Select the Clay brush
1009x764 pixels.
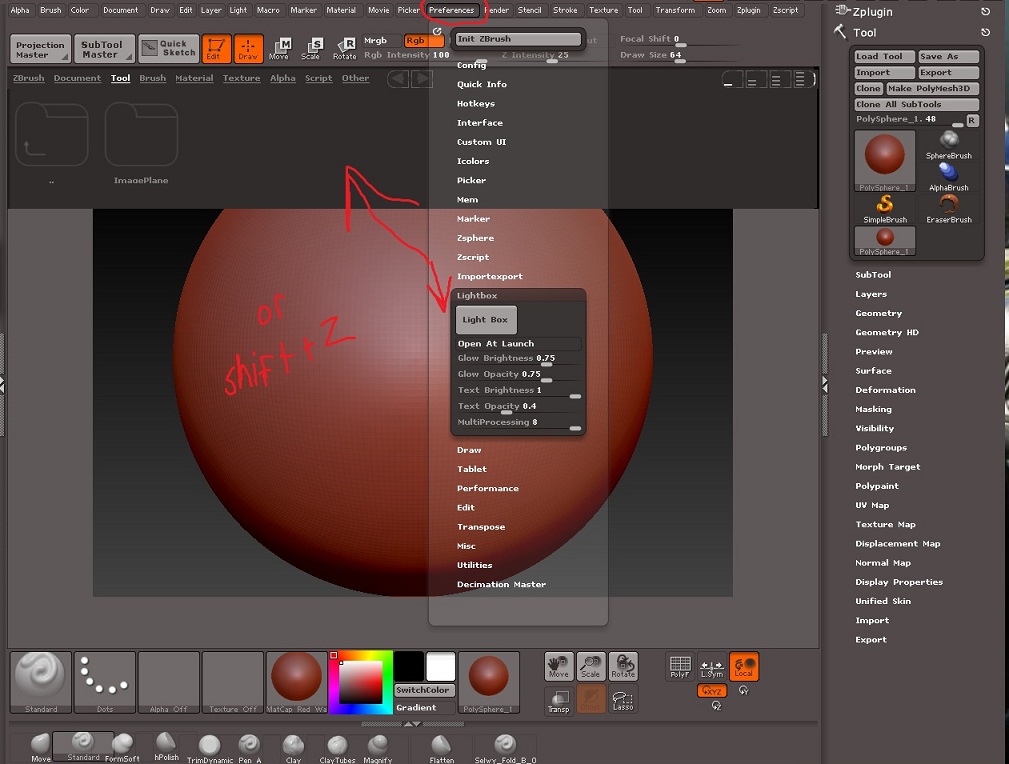[293, 748]
